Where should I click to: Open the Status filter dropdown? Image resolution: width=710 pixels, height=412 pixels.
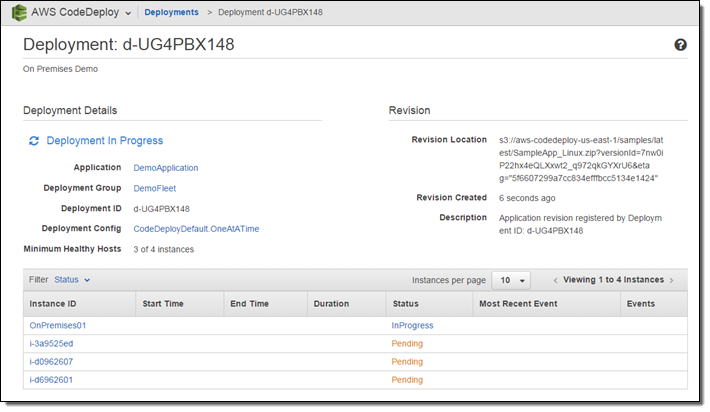point(72,280)
